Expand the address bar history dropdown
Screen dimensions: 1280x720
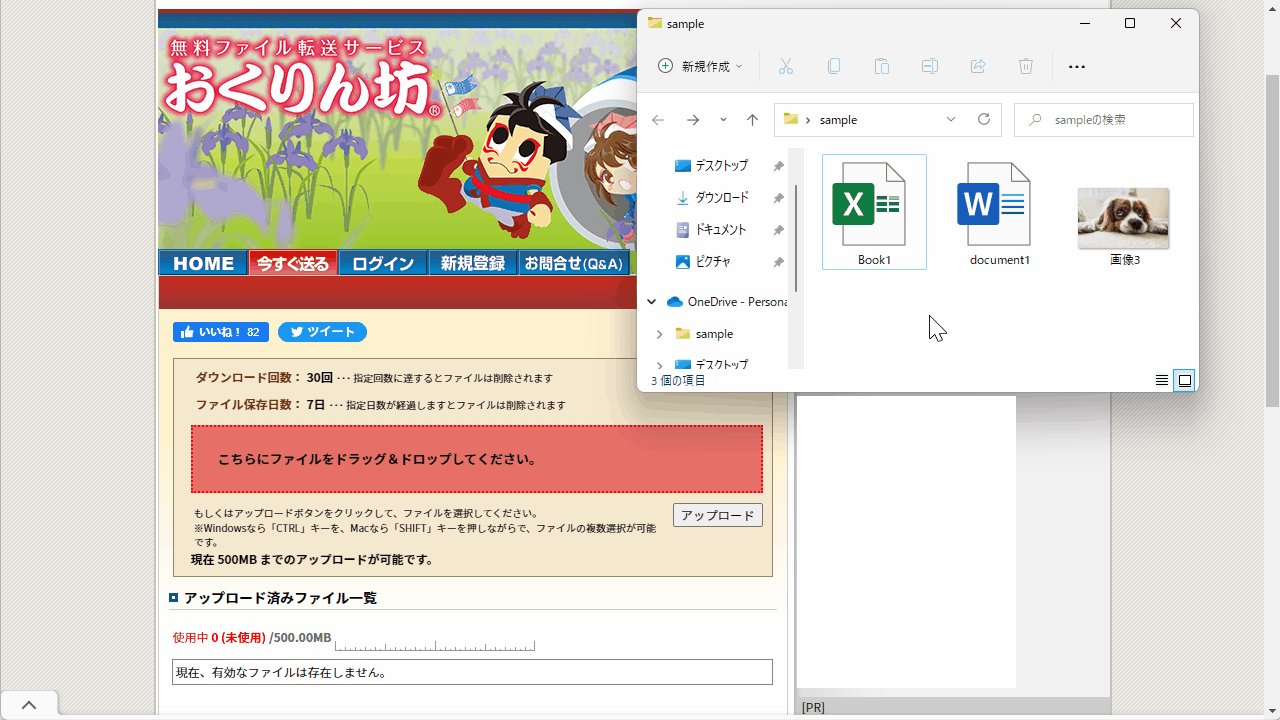pyautogui.click(x=951, y=119)
